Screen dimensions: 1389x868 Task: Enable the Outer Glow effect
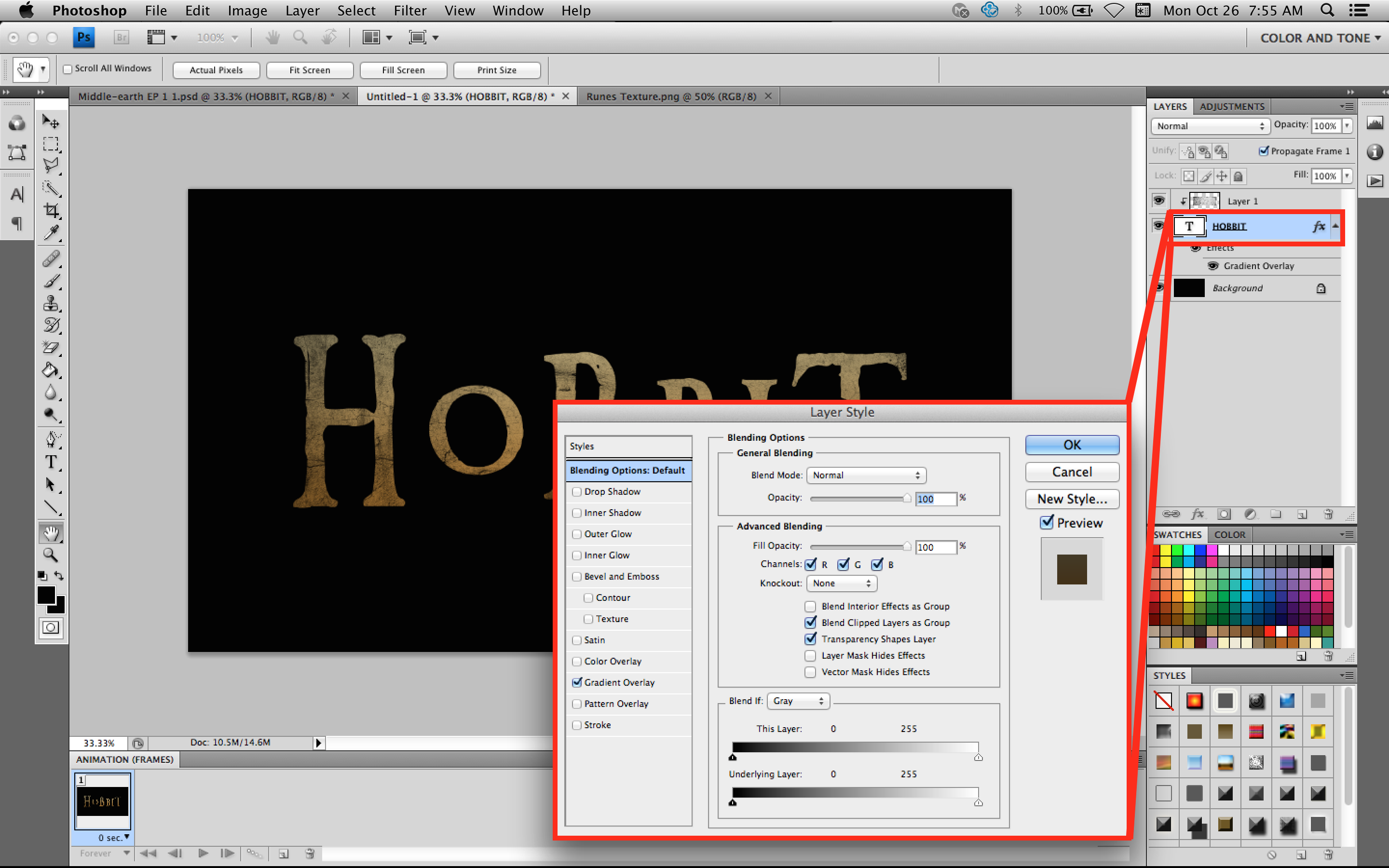point(577,534)
